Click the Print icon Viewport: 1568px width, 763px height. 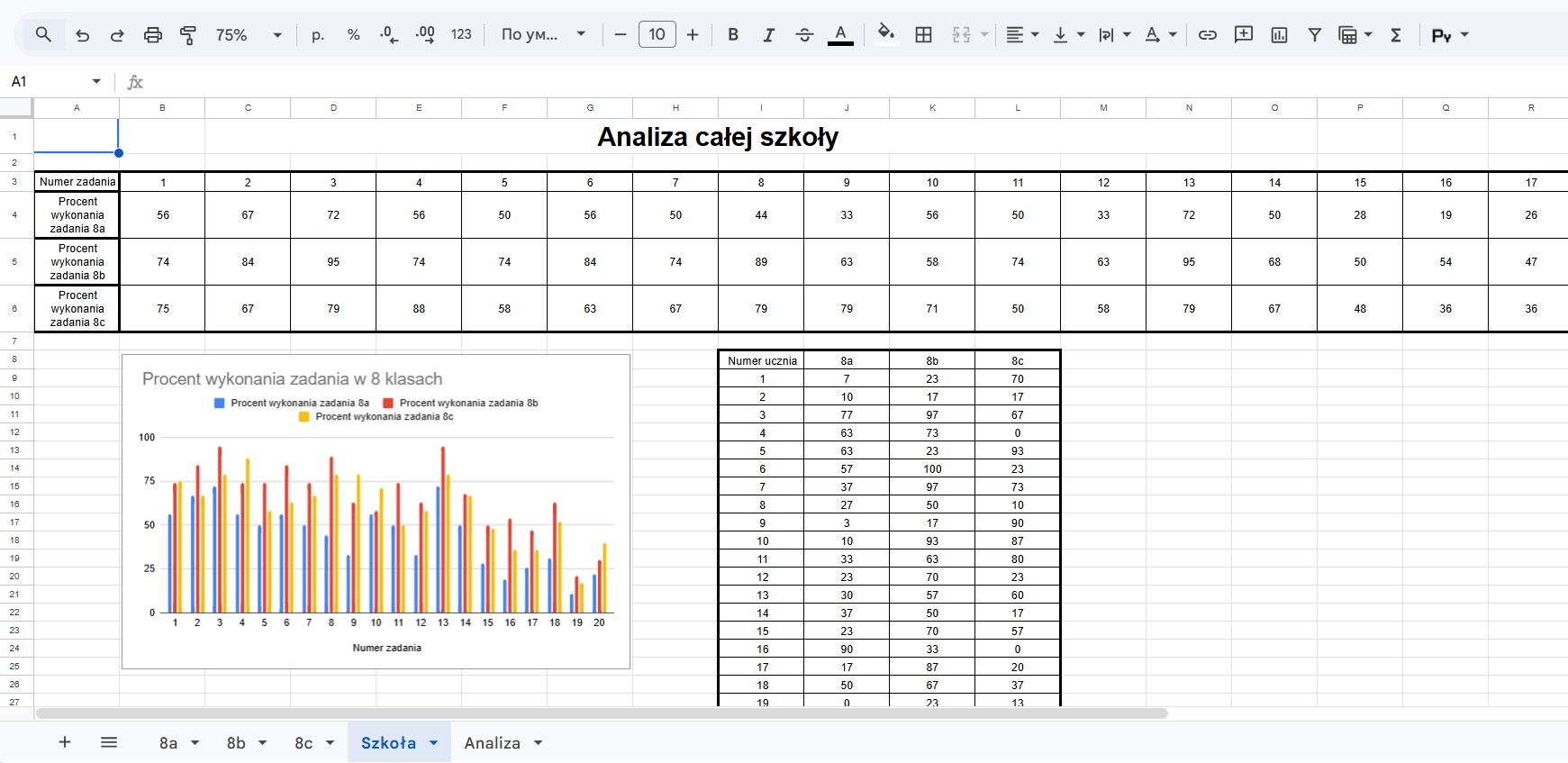153,35
